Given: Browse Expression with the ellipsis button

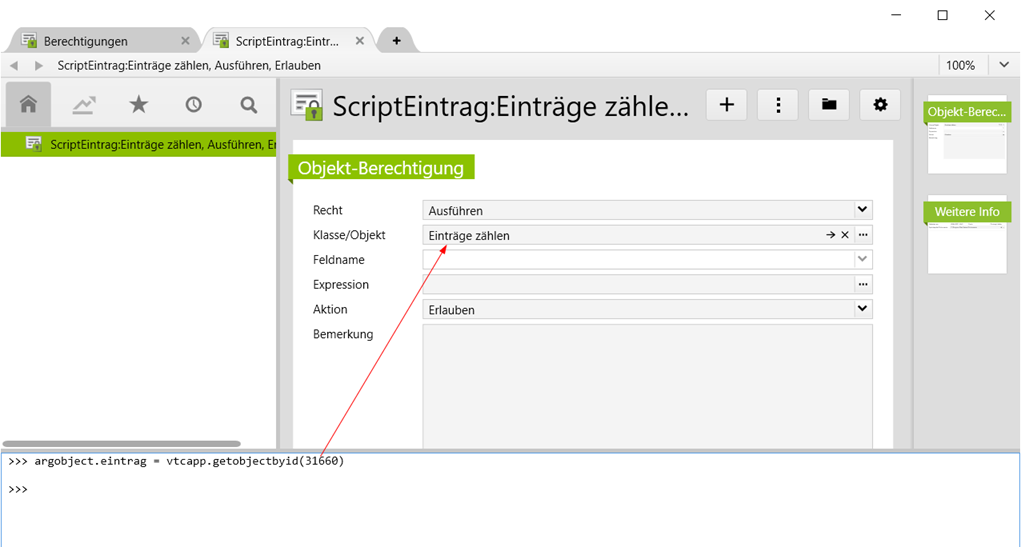Looking at the screenshot, I should (x=863, y=285).
